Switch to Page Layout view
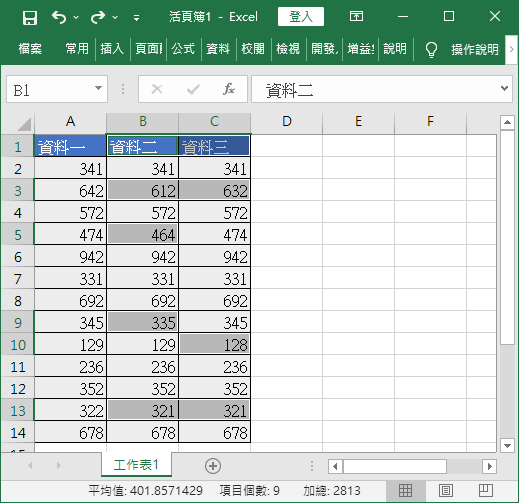The height and width of the screenshot is (503, 519). [x=446, y=491]
